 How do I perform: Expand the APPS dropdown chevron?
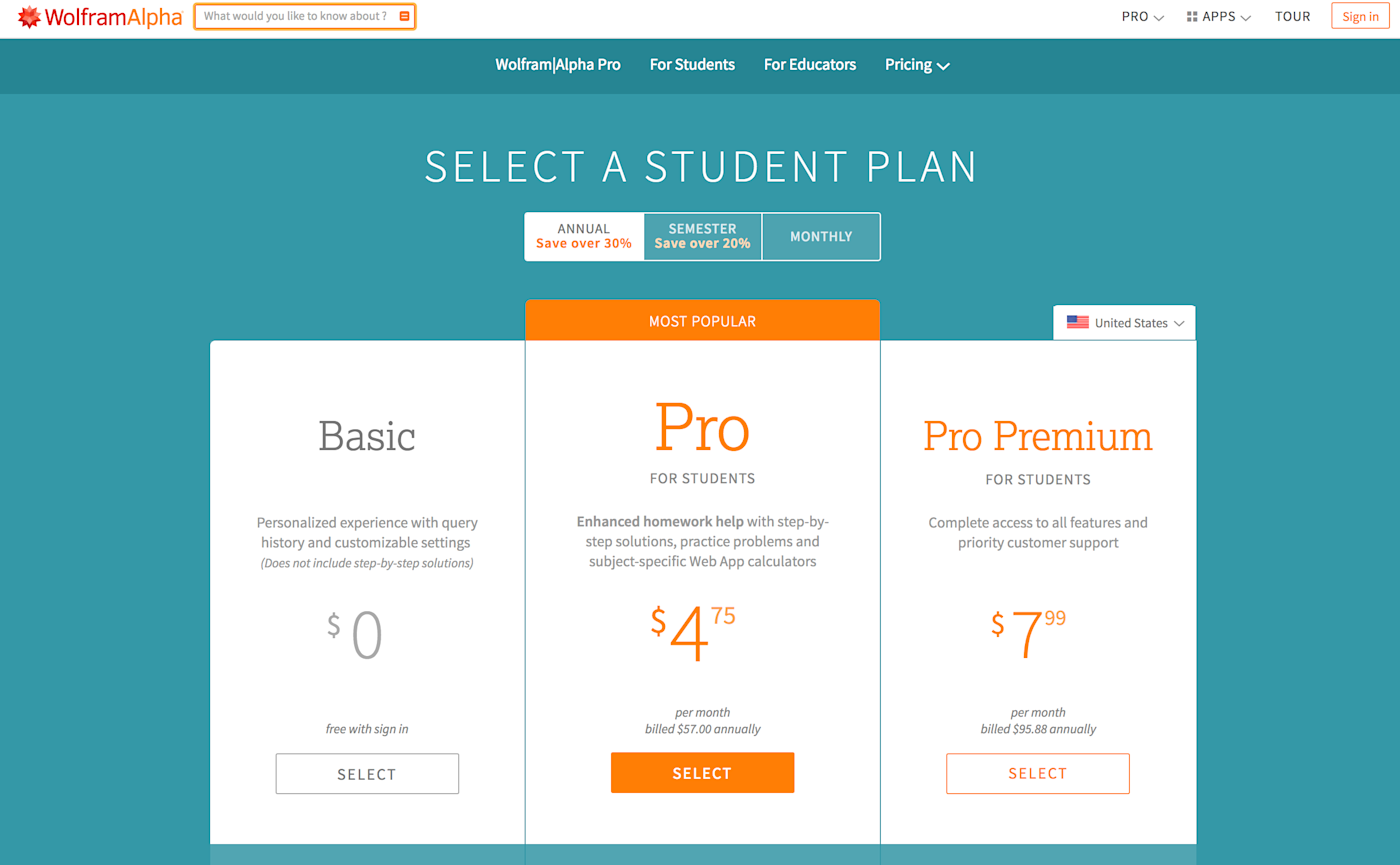pyautogui.click(x=1246, y=18)
